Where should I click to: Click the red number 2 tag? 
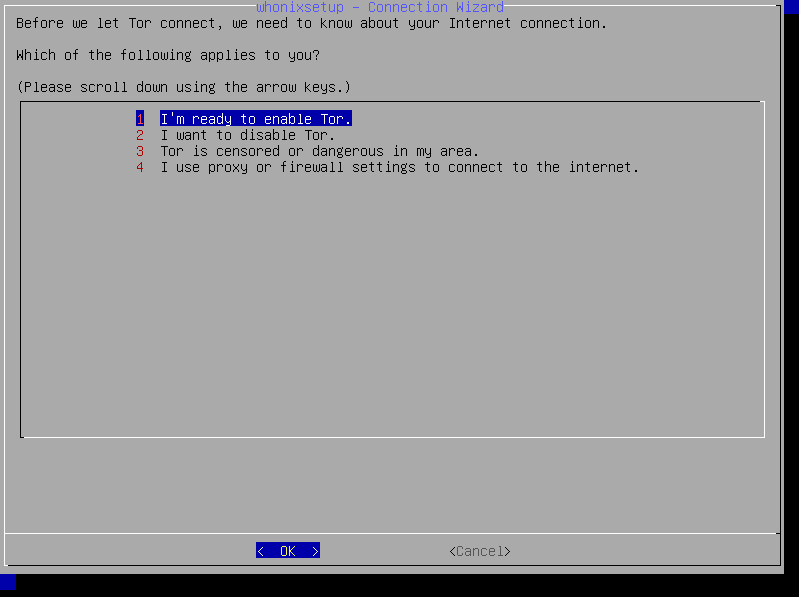(x=140, y=135)
